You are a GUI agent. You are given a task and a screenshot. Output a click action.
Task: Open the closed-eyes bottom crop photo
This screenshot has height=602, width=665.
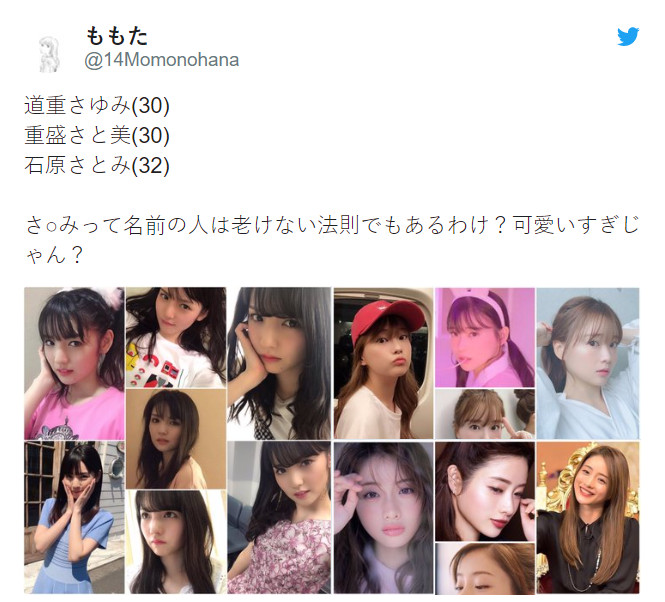(x=485, y=568)
